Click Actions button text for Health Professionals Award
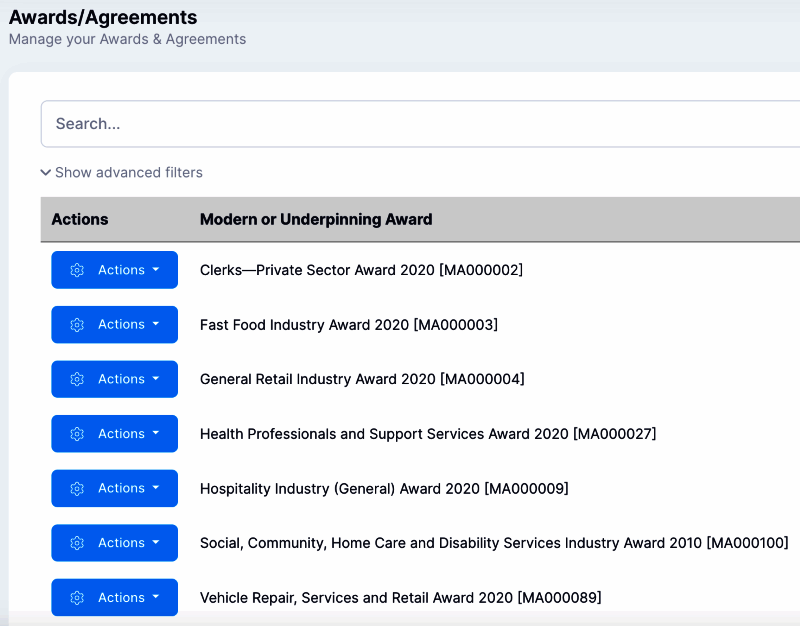This screenshot has width=800, height=626. tap(121, 434)
